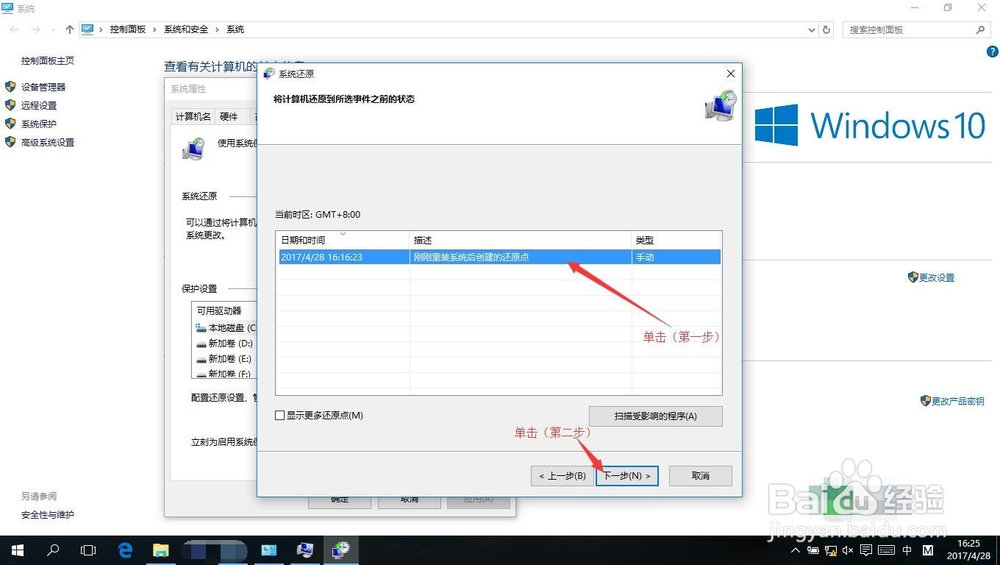This screenshot has width=1000, height=565.
Task: Select 新加卷 (E:) drive in list
Action: [224, 358]
